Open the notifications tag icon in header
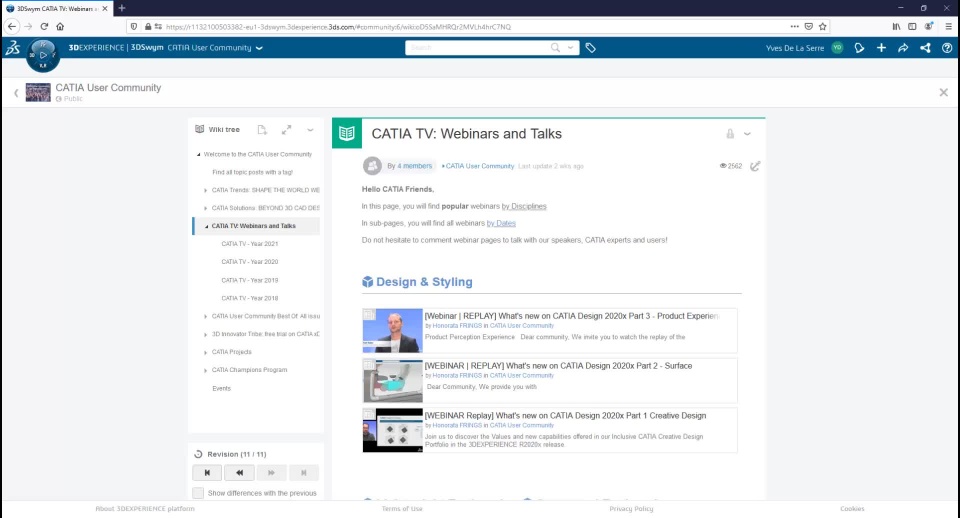 [x=860, y=48]
